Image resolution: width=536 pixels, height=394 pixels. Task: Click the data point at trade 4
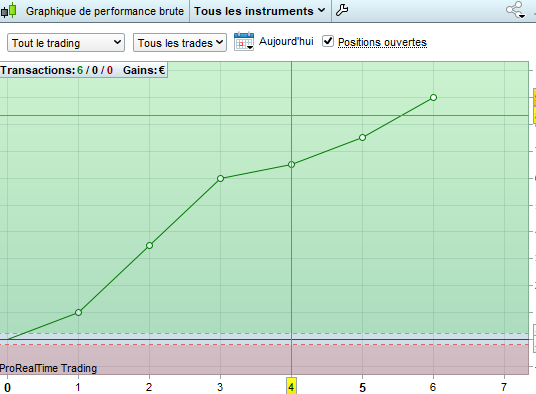click(291, 165)
